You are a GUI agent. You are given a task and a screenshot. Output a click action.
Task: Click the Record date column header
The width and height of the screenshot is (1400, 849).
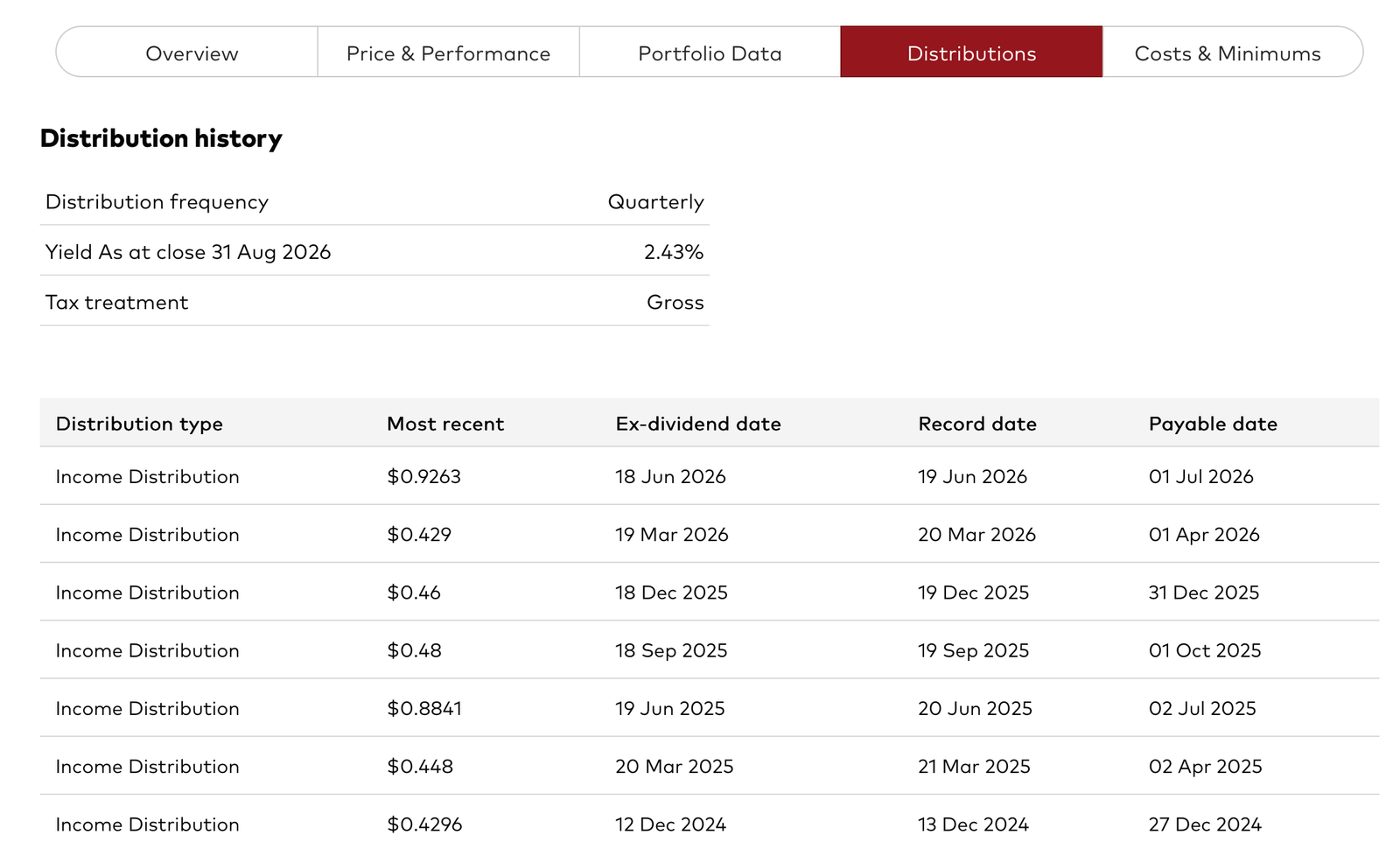pyautogui.click(x=977, y=424)
